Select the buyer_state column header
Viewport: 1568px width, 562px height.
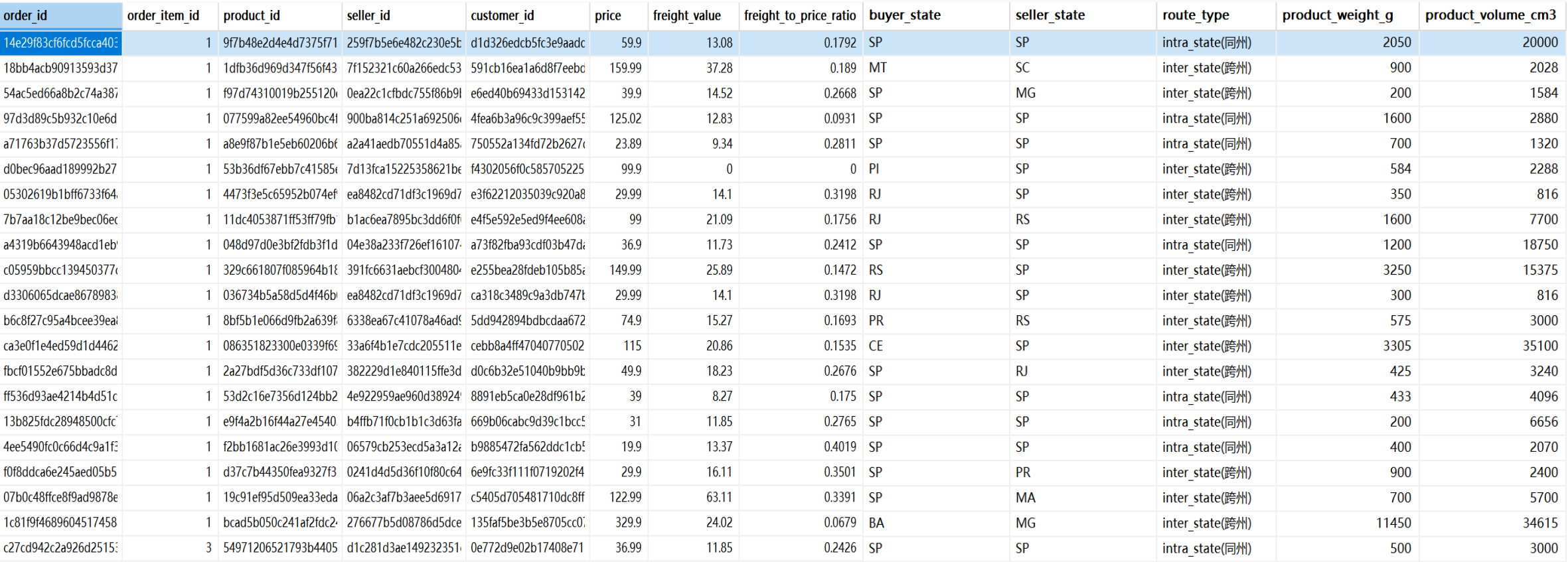(x=935, y=15)
